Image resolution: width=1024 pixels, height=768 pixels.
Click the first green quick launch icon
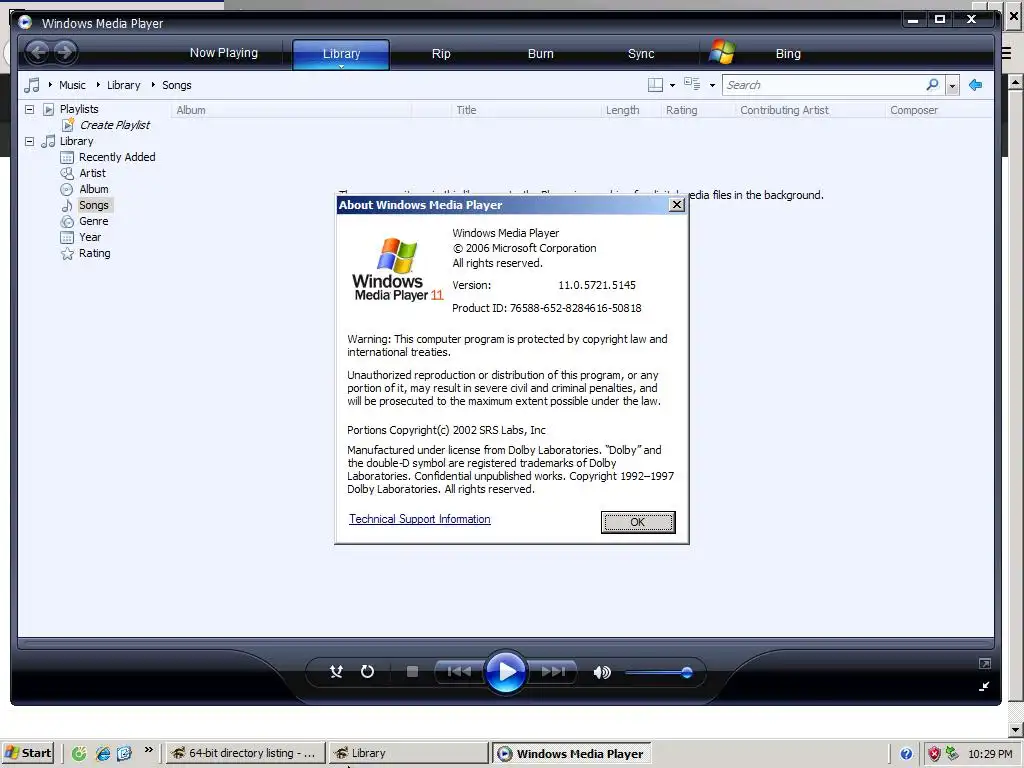pos(79,753)
